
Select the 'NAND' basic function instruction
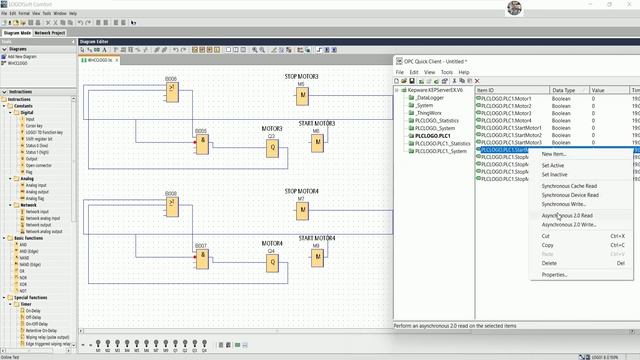24,258
